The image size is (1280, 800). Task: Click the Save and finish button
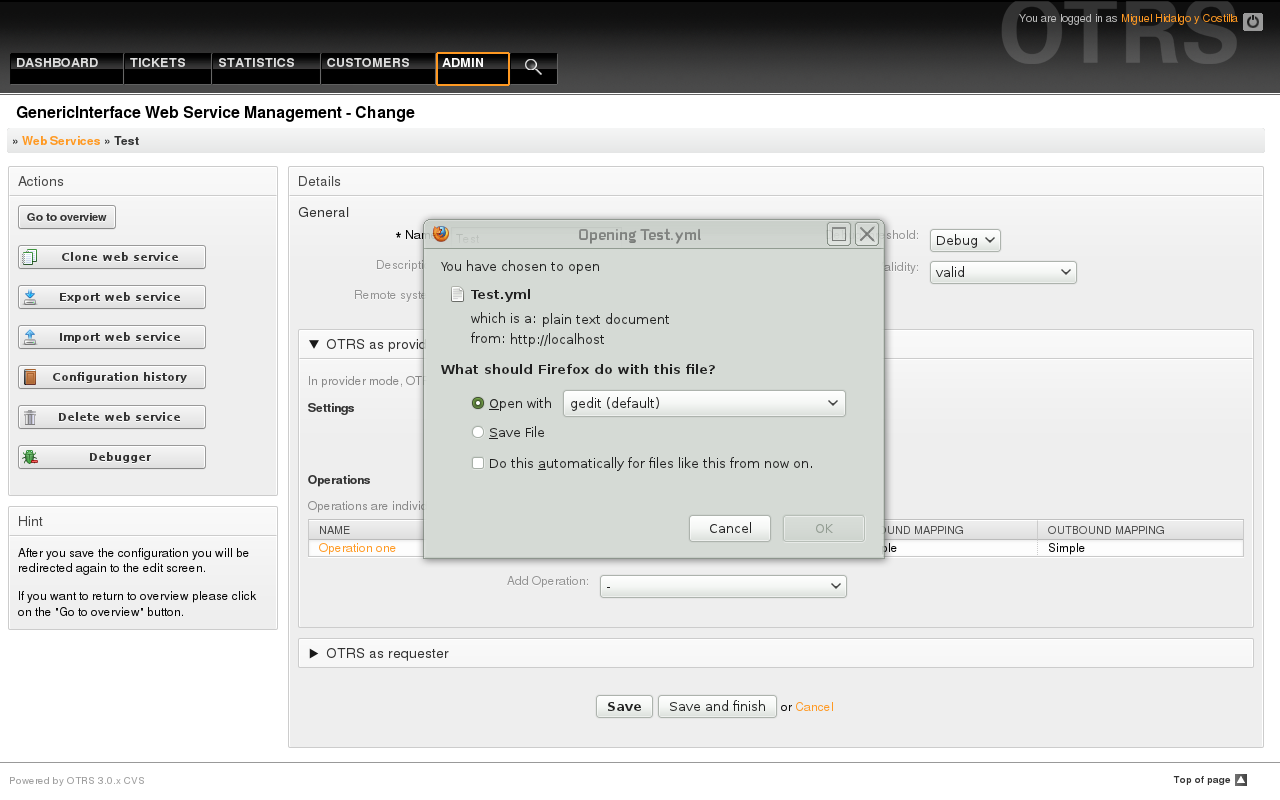(717, 706)
